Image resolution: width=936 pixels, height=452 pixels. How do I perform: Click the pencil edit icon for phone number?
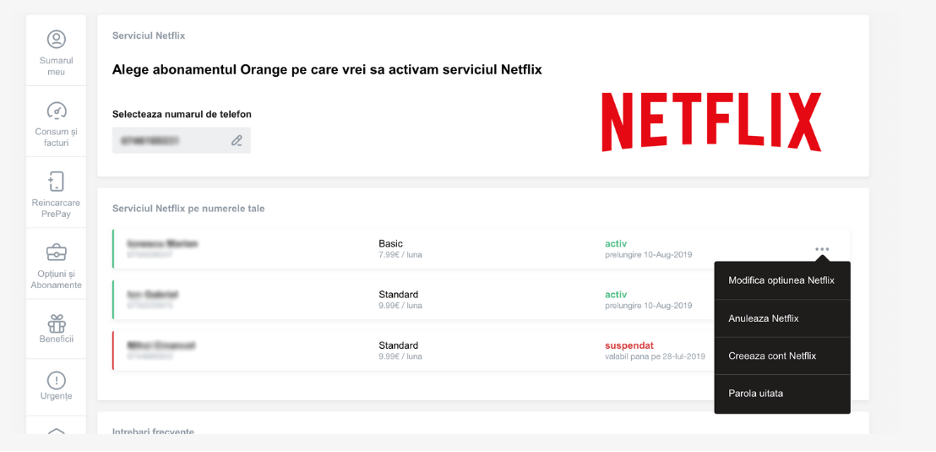(x=237, y=141)
